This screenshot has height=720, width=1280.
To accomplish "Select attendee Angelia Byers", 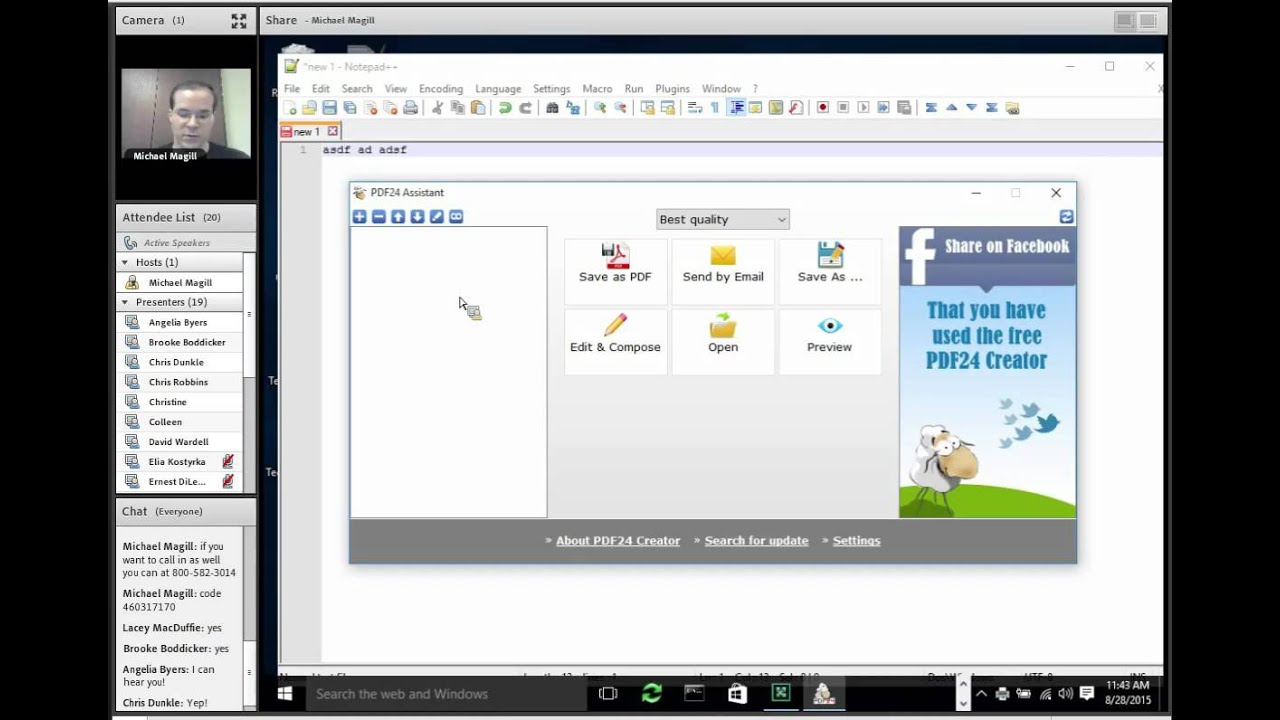I will coord(180,322).
